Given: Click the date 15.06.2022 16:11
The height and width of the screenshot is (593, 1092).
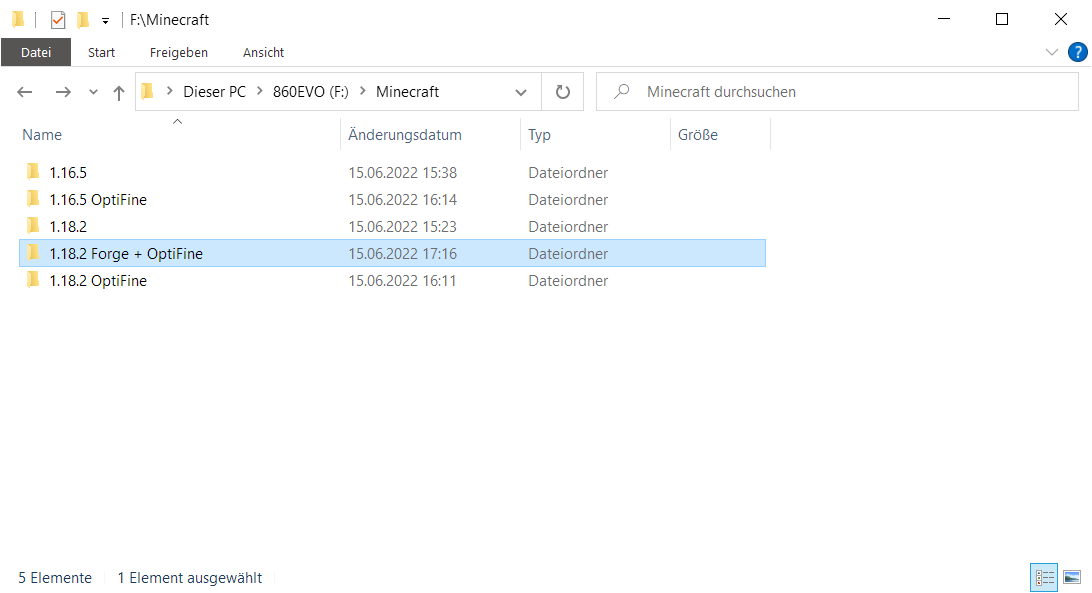Looking at the screenshot, I should point(403,281).
